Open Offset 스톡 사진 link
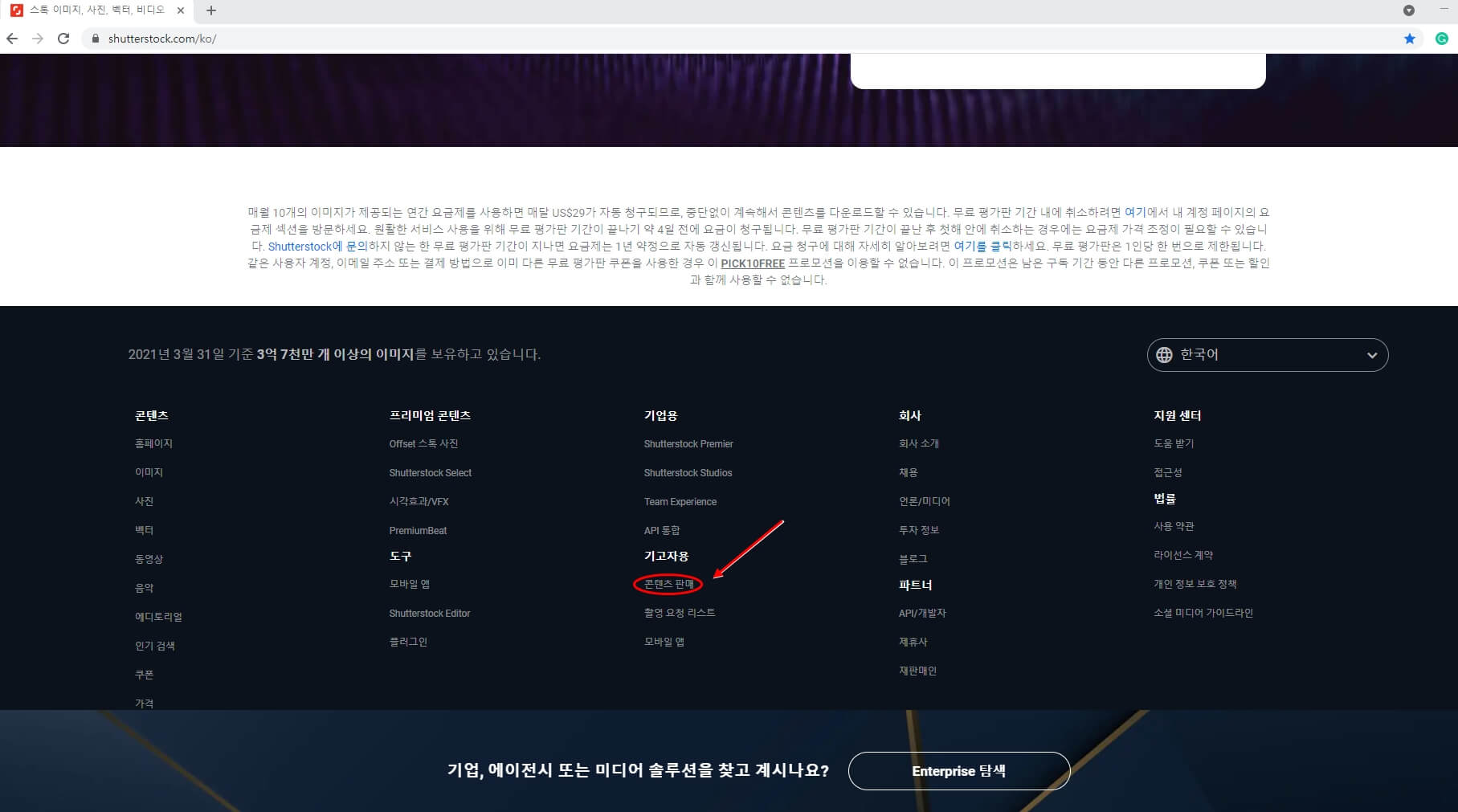1458x812 pixels. [x=423, y=443]
